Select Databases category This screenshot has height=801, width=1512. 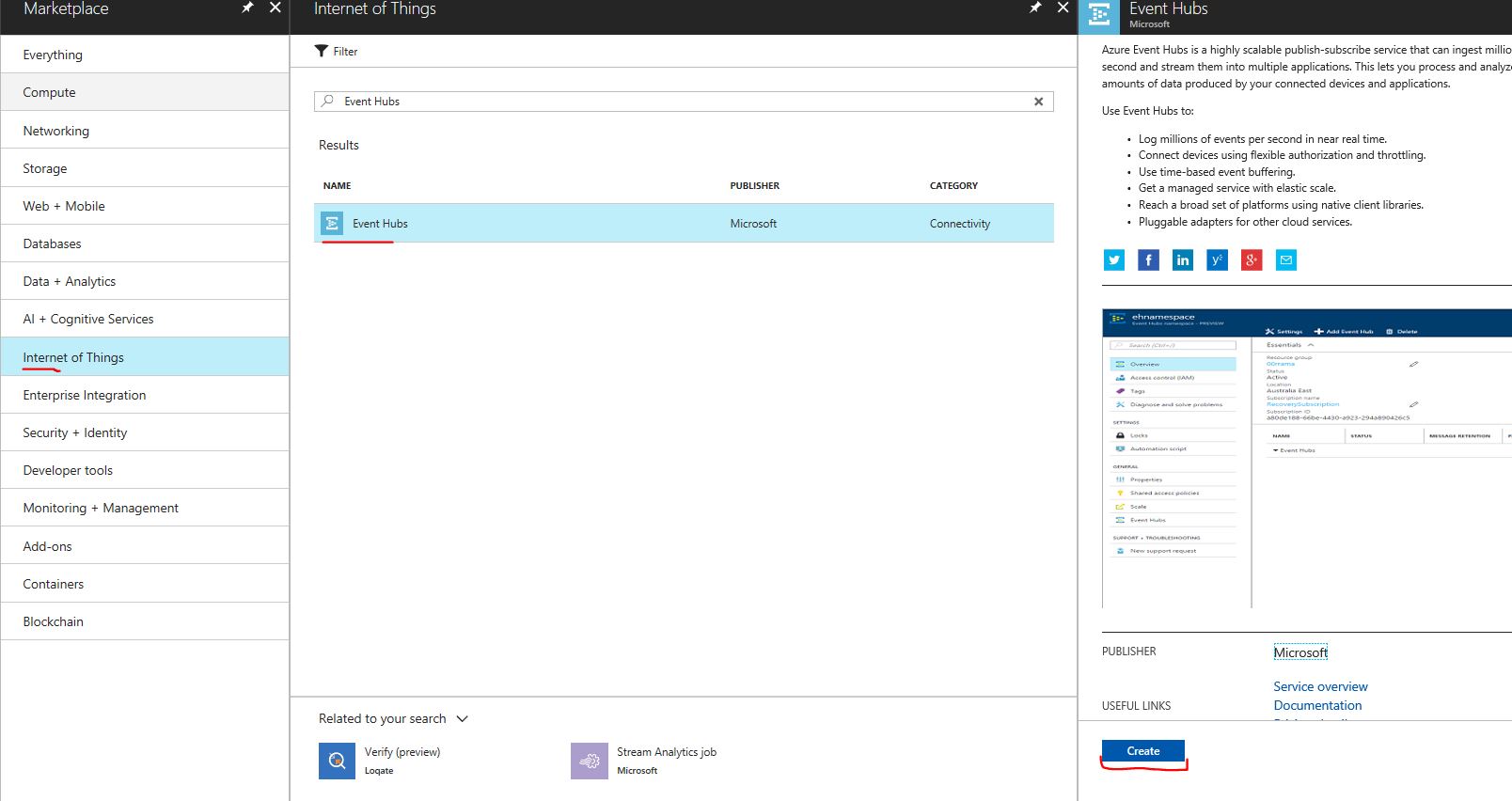pos(145,243)
